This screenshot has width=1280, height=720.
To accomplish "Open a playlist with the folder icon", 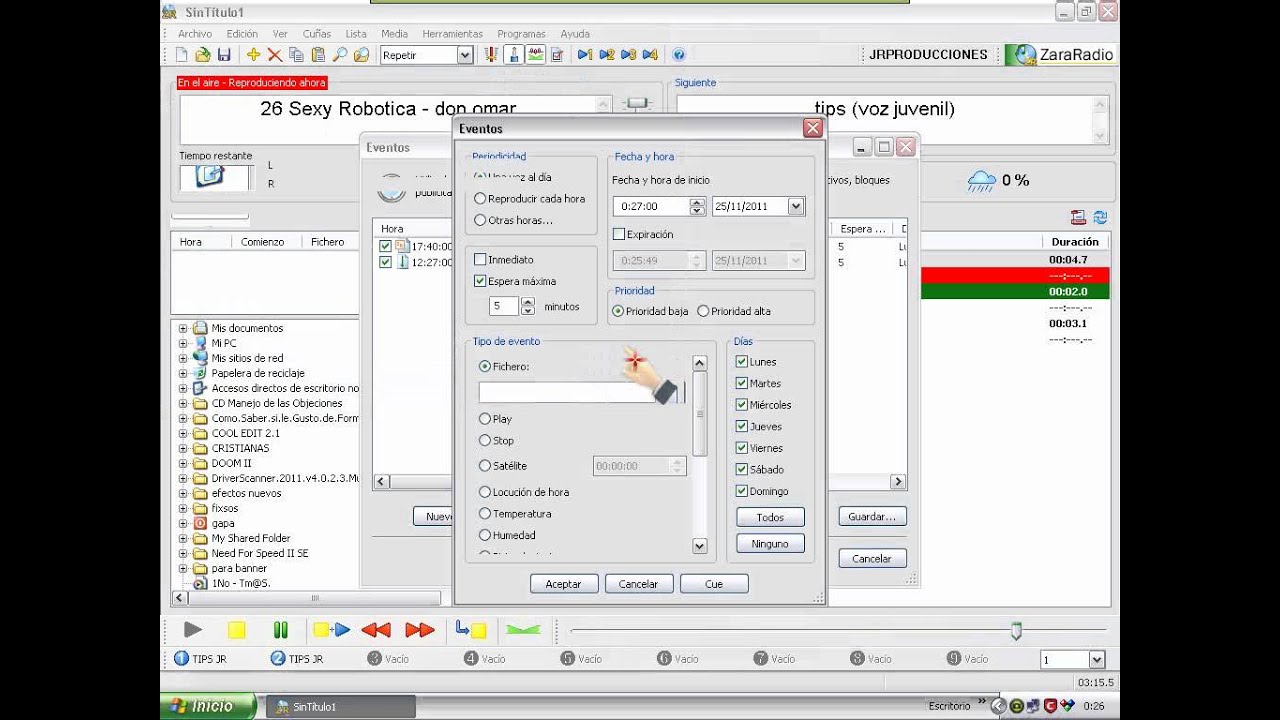I will (x=202, y=55).
